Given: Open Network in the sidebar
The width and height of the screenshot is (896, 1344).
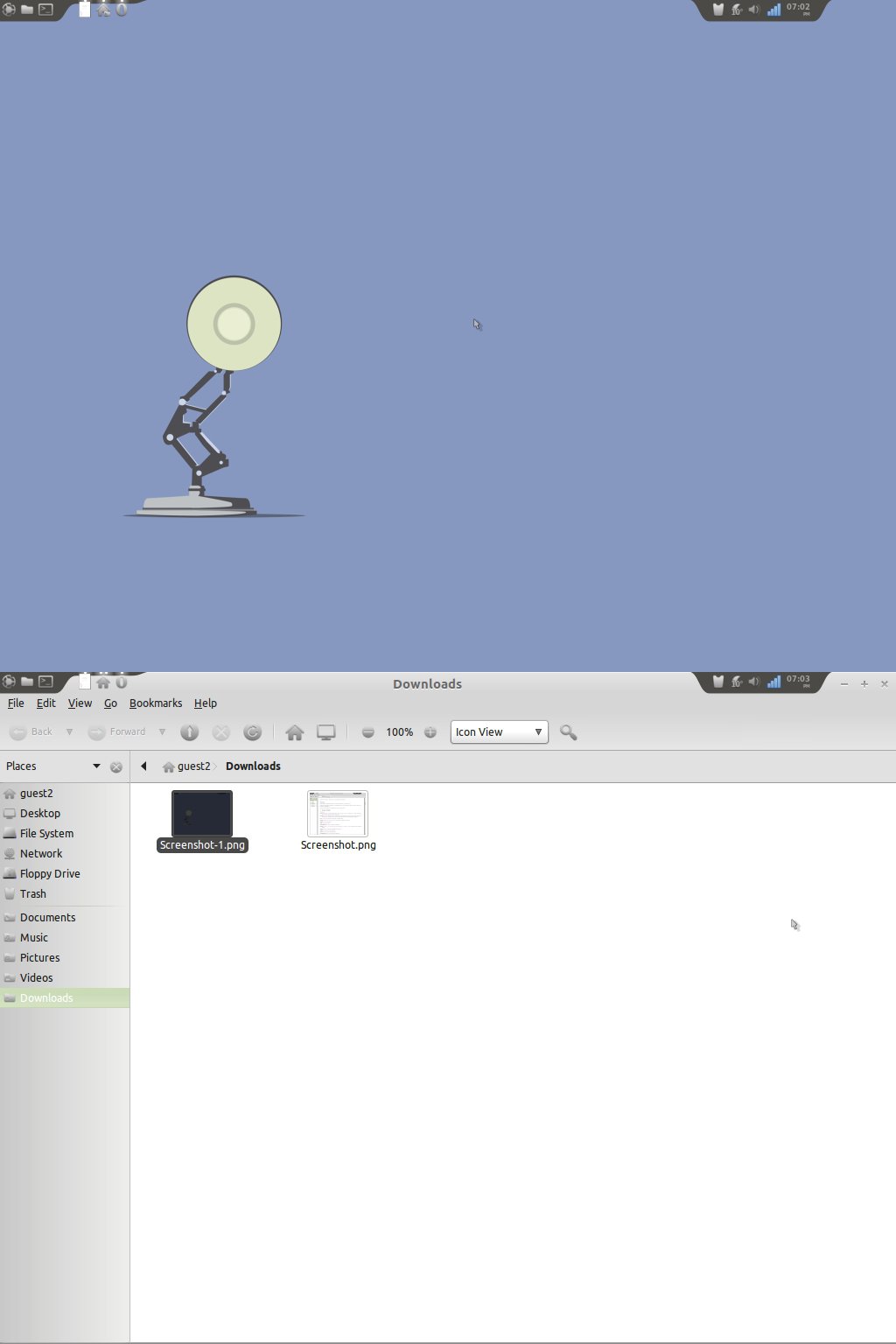Looking at the screenshot, I should click(x=65, y=854).
